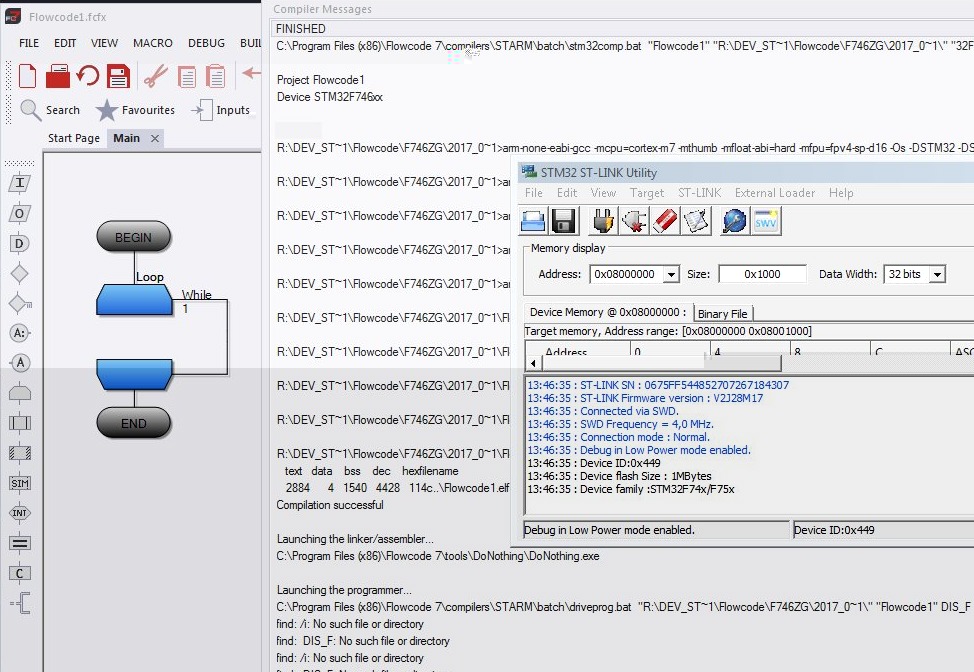Image resolution: width=974 pixels, height=672 pixels.
Task: Select the Switch diamond icon tool
Action: pos(20,303)
